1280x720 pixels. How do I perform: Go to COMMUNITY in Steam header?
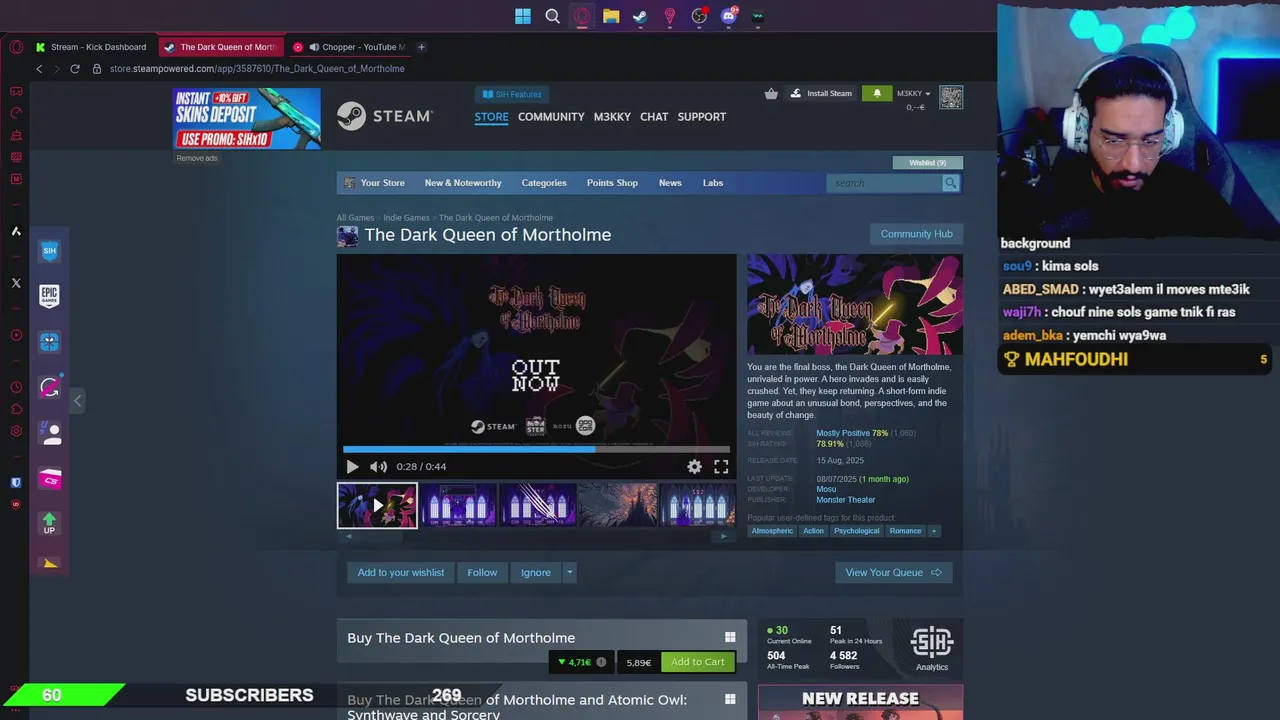551,117
